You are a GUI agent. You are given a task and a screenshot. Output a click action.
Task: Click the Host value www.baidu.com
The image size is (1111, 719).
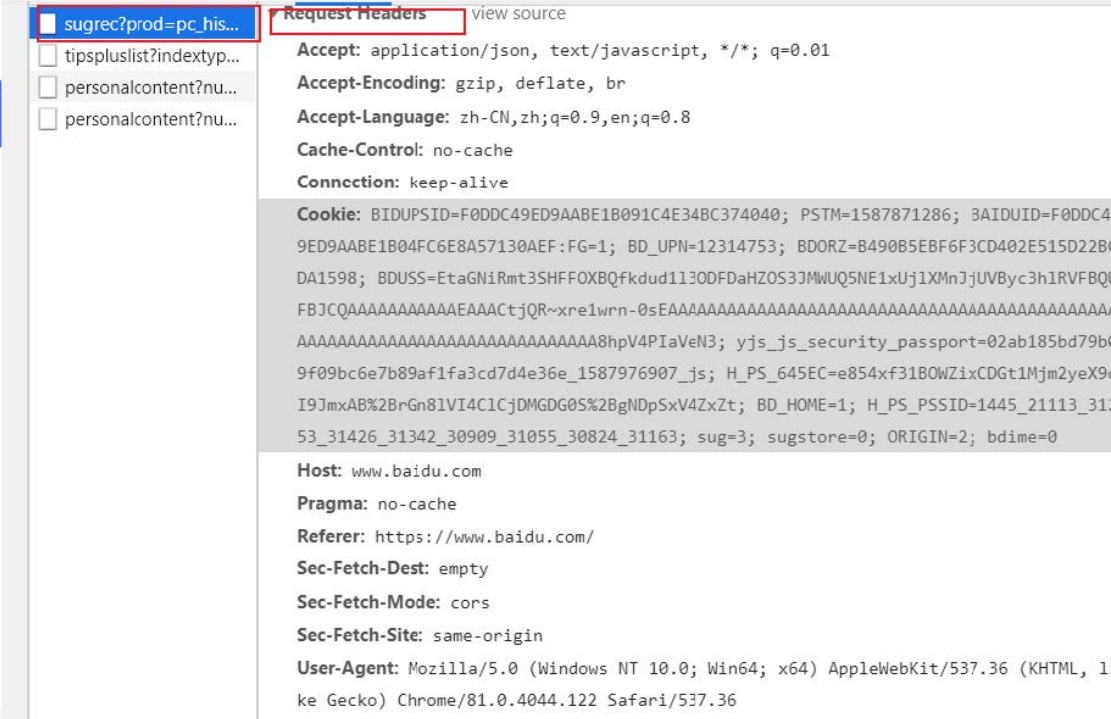coord(416,471)
